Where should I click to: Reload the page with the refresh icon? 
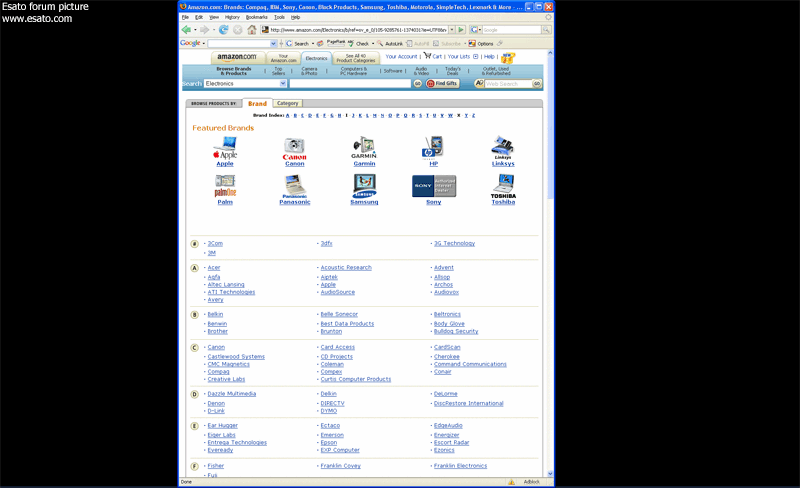click(223, 30)
